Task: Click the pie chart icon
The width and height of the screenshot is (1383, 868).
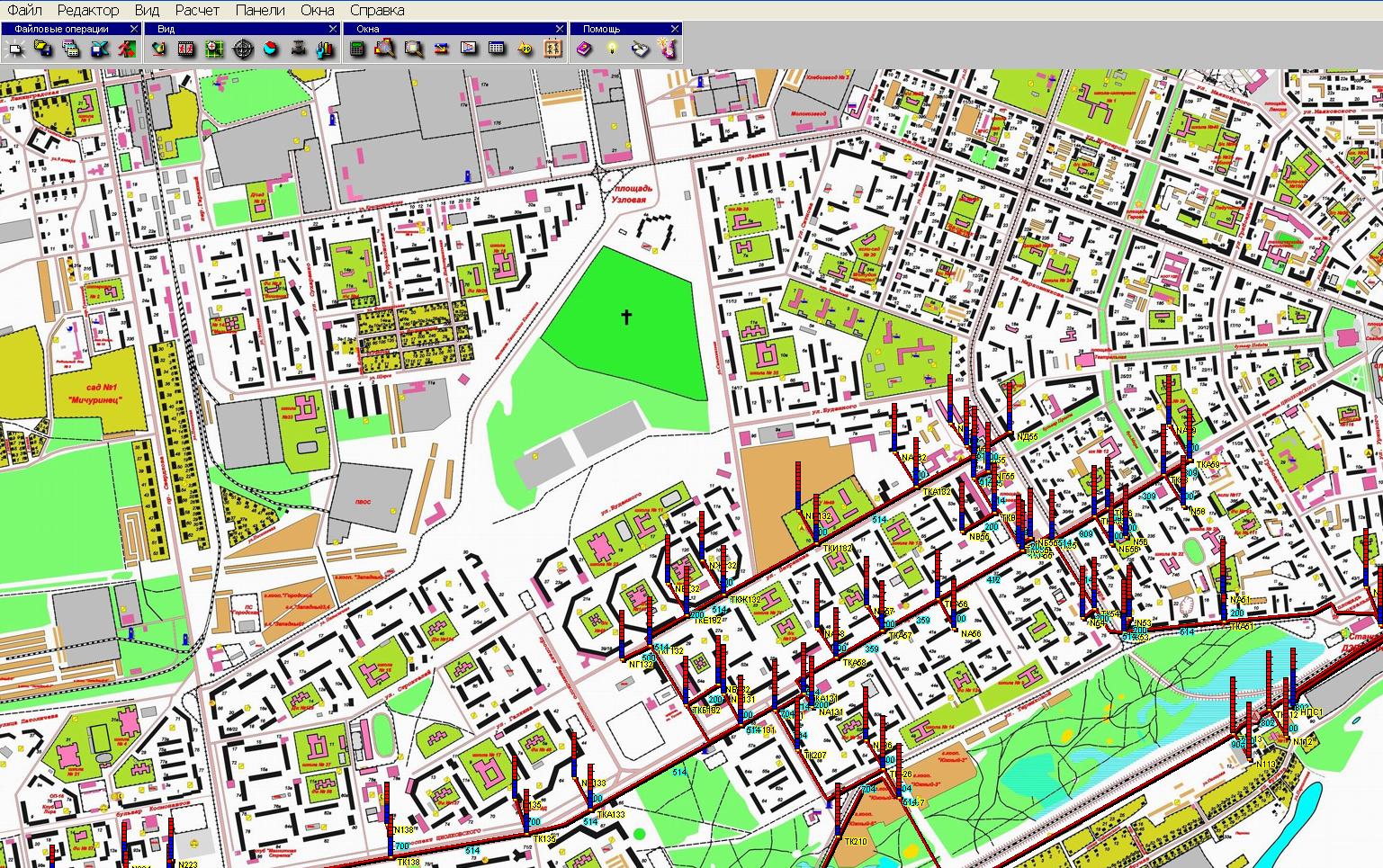Action: tap(271, 49)
